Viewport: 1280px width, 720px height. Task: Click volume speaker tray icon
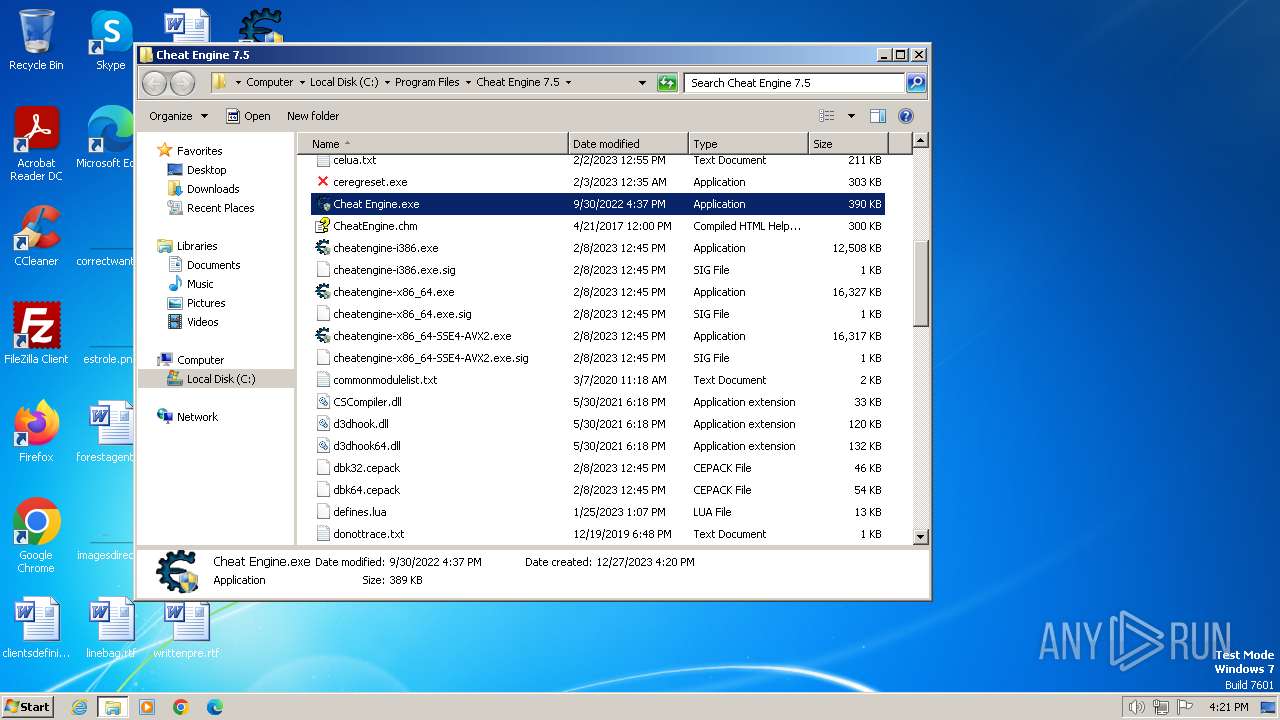(1136, 707)
